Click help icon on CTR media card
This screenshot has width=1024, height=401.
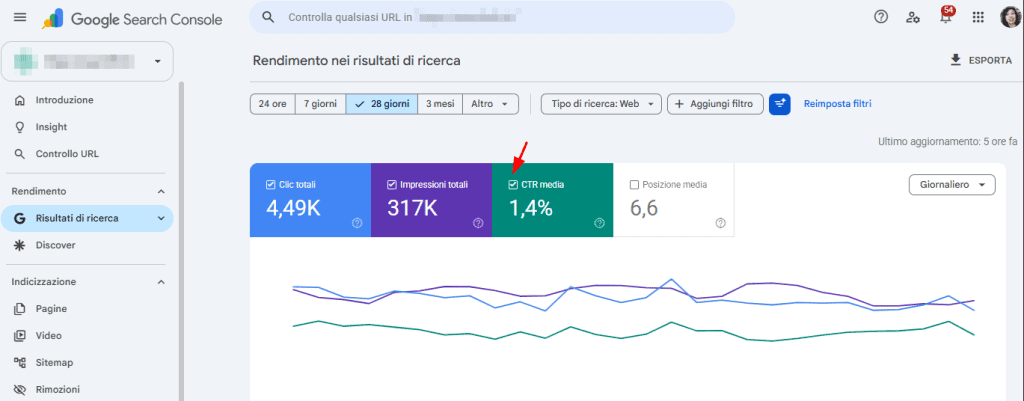pos(600,223)
